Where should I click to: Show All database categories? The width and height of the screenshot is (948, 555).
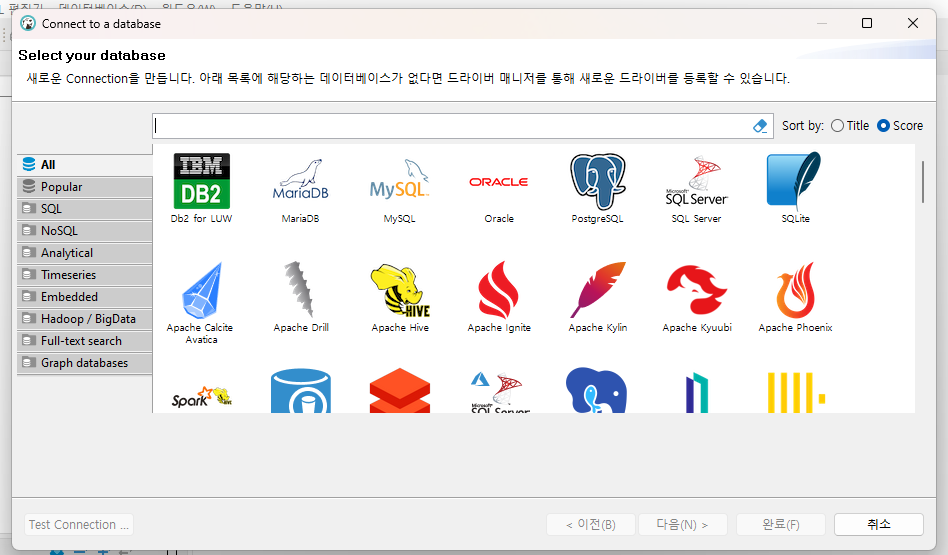(85, 164)
